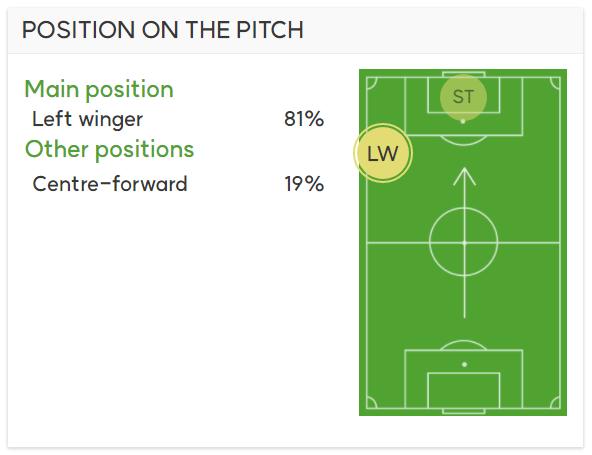
Task: Click the bottom-right corner arc
Action: click(x=555, y=403)
